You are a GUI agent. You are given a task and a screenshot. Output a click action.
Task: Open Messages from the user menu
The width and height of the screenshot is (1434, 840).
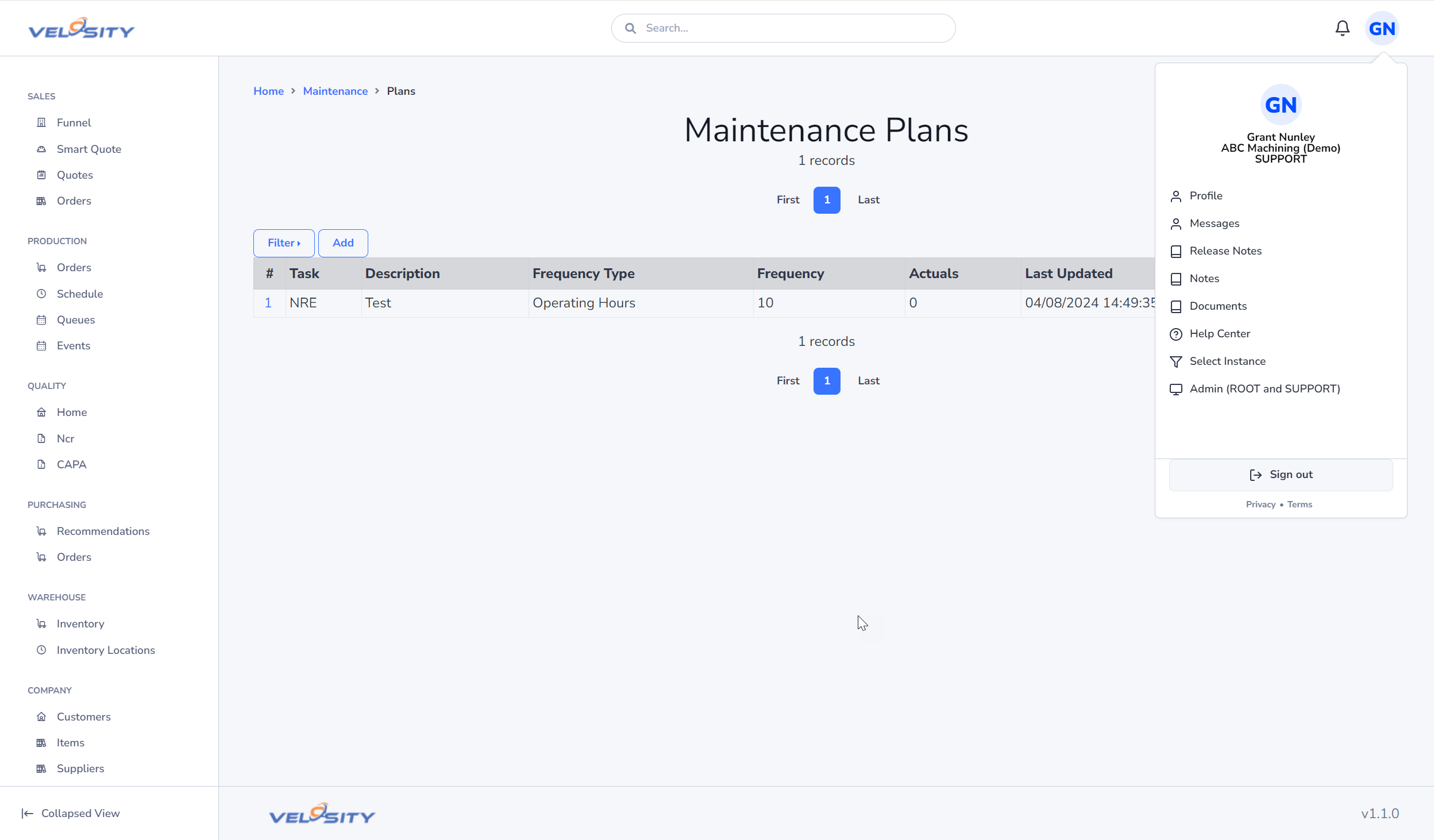(1214, 223)
